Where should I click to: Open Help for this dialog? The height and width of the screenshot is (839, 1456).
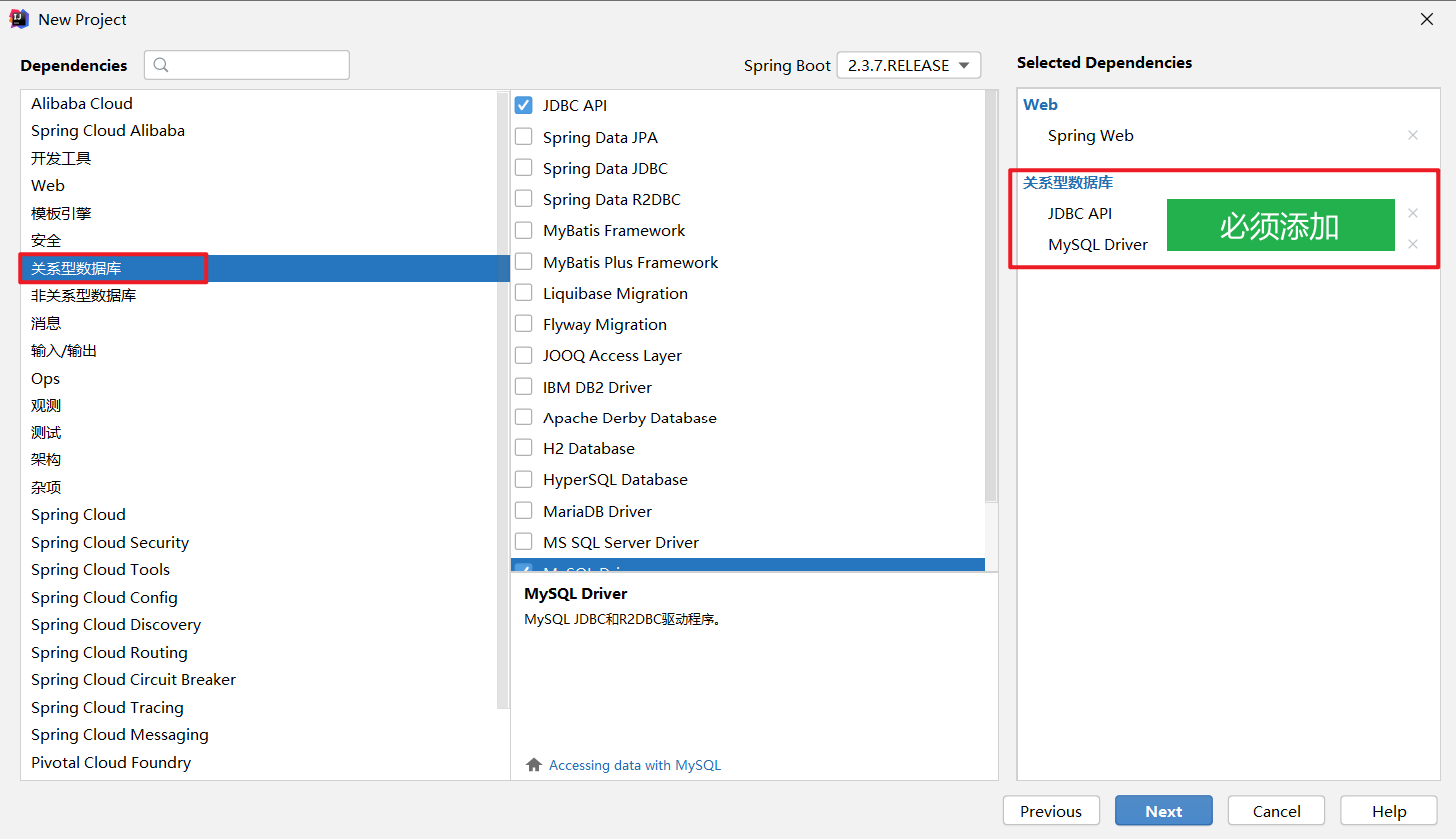tap(1389, 811)
